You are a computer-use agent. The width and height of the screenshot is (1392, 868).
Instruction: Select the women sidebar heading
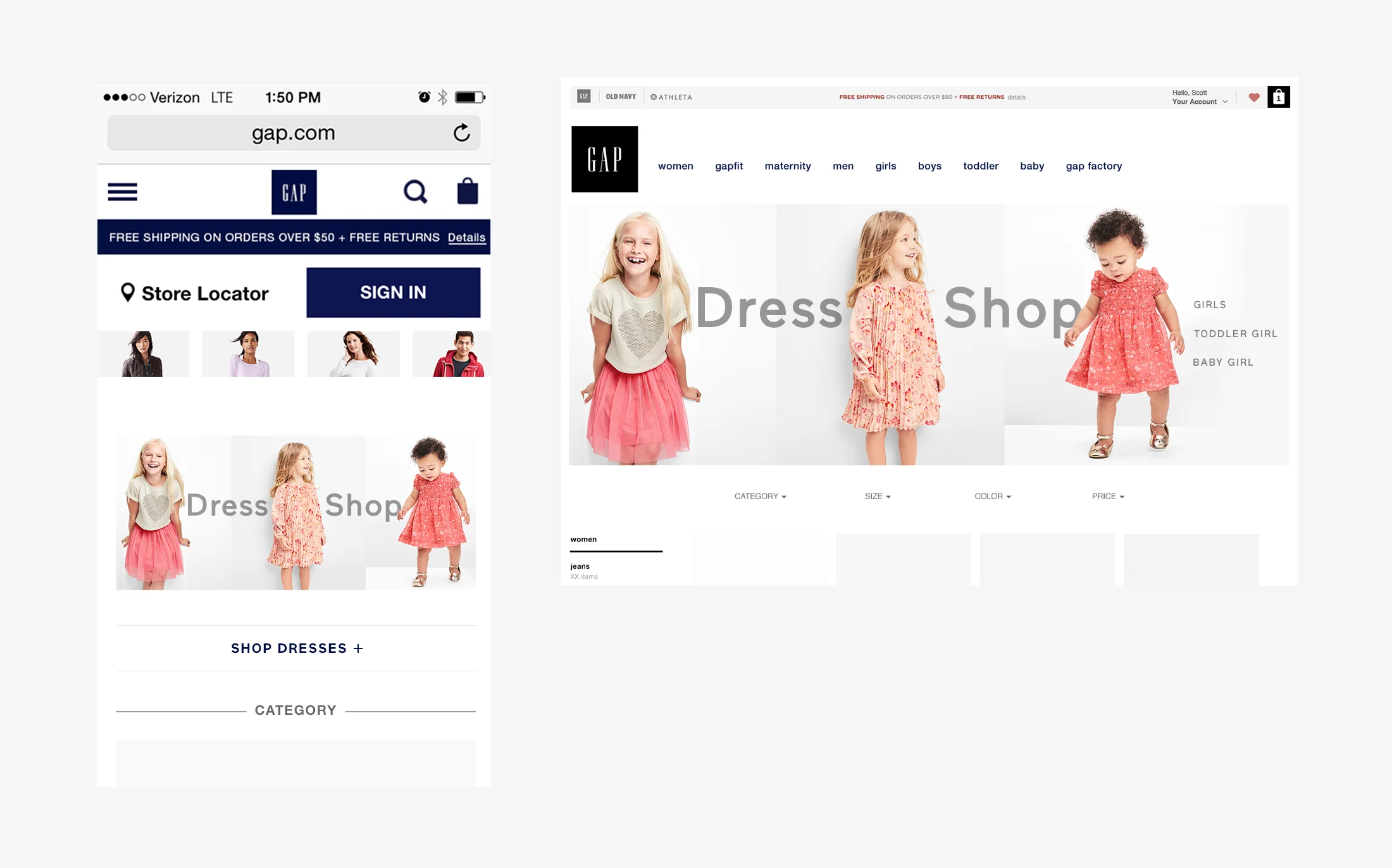coord(583,540)
